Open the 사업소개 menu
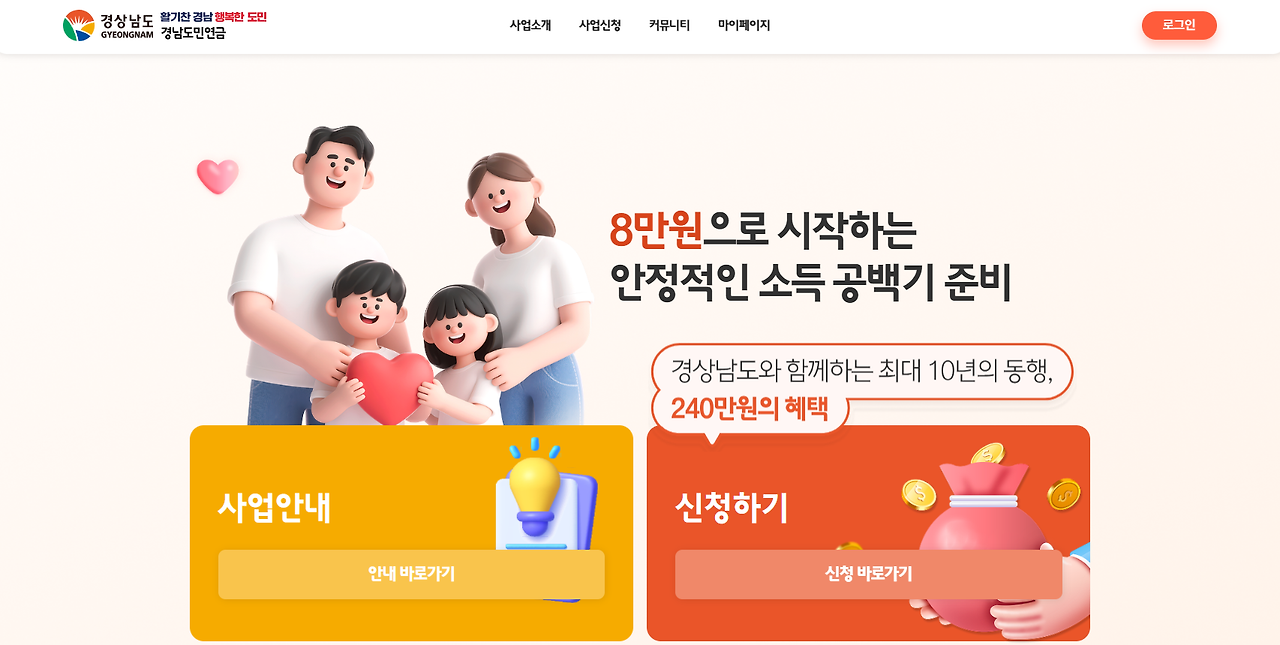Image resolution: width=1280 pixels, height=645 pixels. coord(530,25)
